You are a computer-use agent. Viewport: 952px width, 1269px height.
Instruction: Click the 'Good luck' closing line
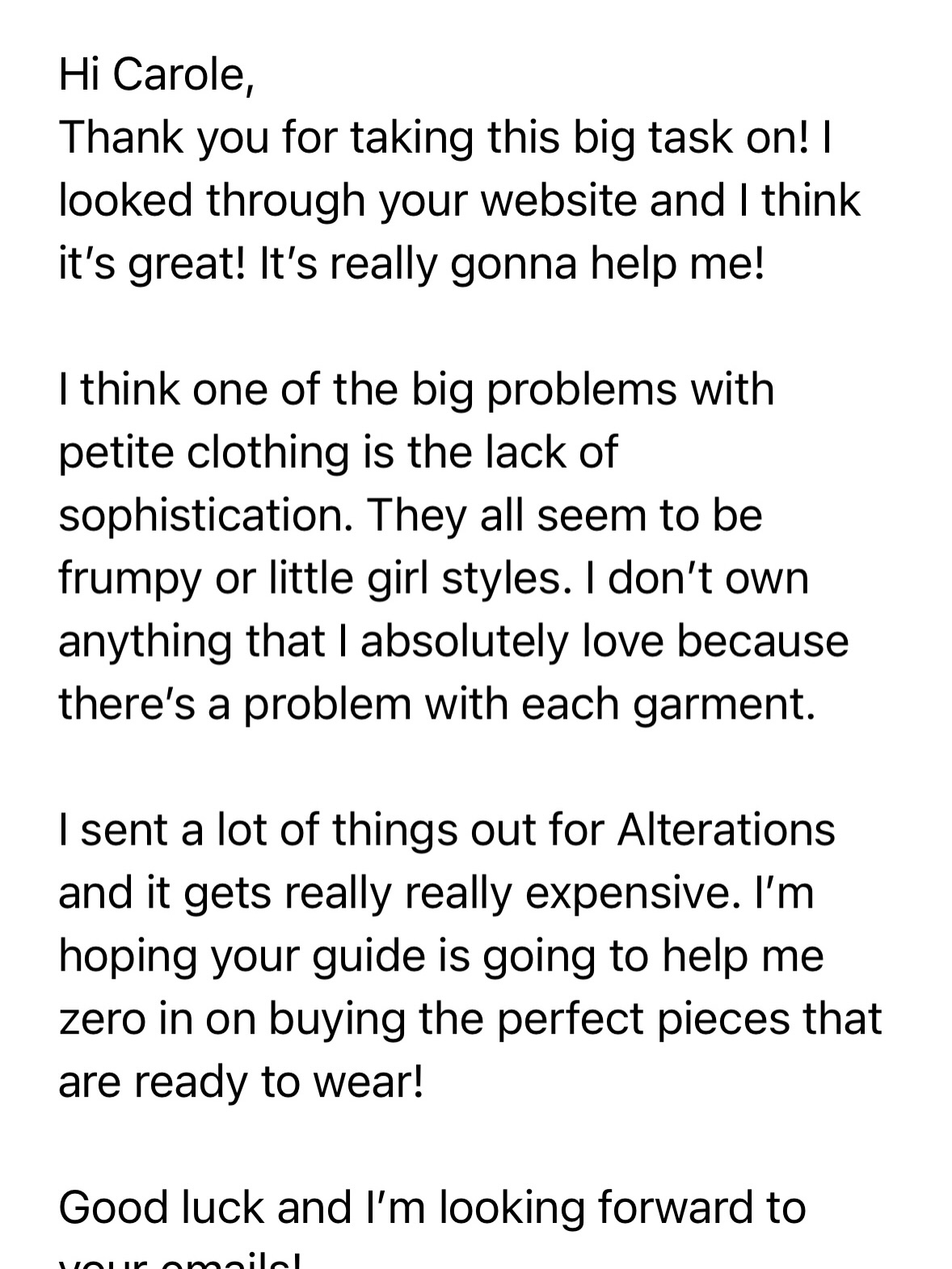pyautogui.click(x=162, y=1208)
